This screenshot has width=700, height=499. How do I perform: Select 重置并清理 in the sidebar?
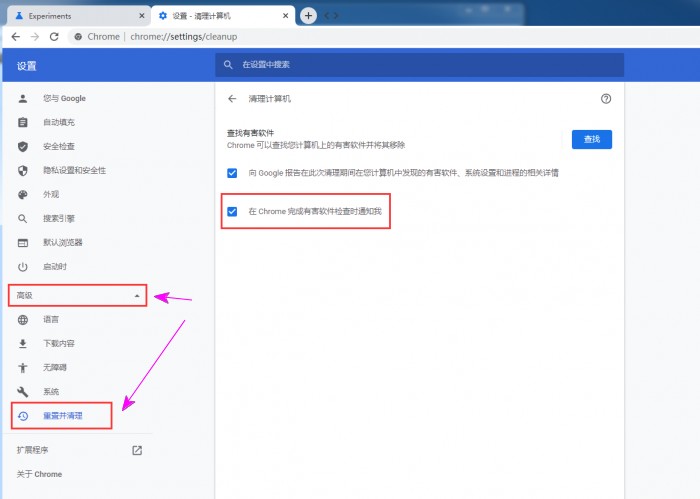pos(62,416)
